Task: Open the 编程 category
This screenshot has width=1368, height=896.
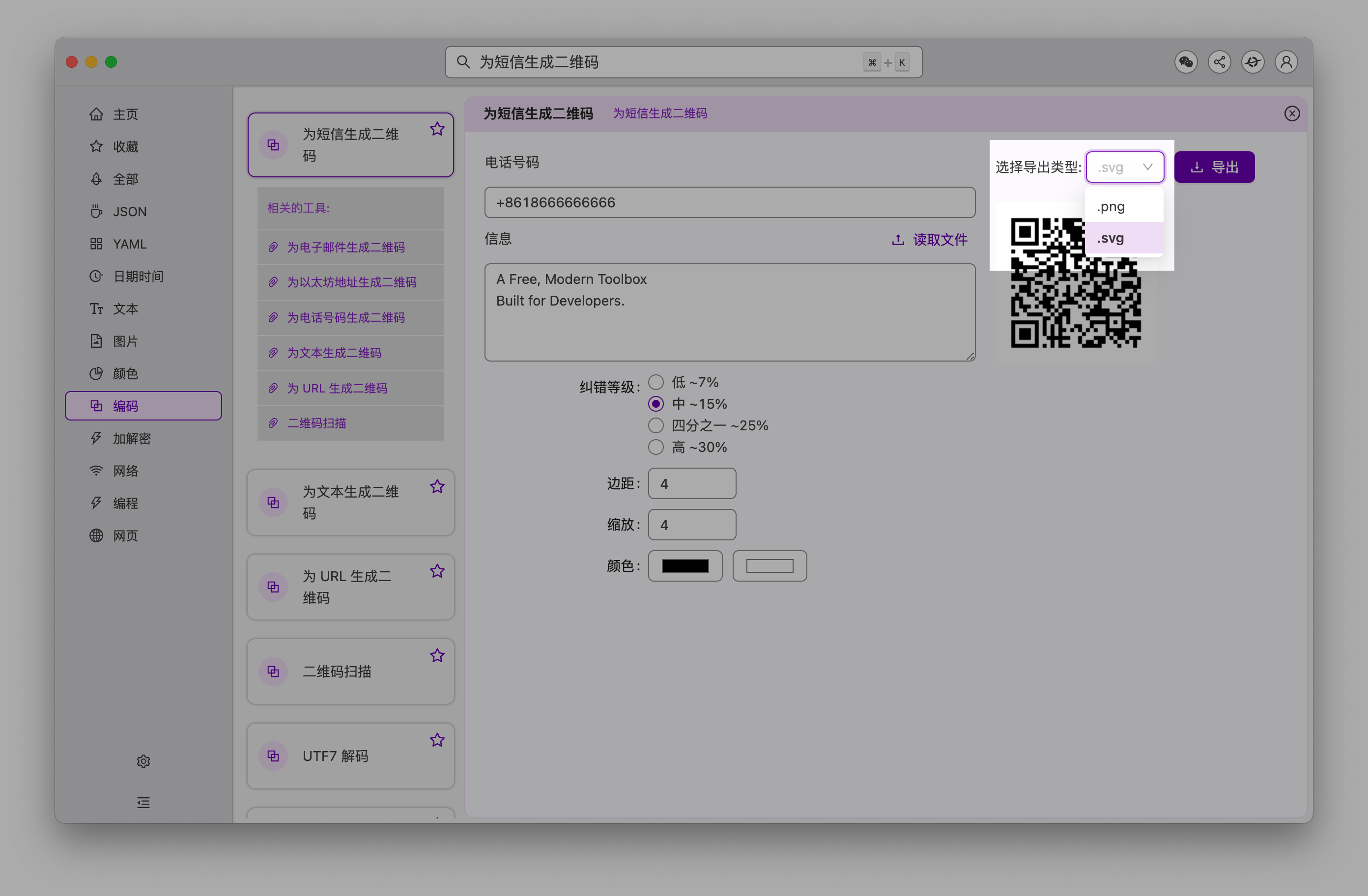Action: [143, 504]
